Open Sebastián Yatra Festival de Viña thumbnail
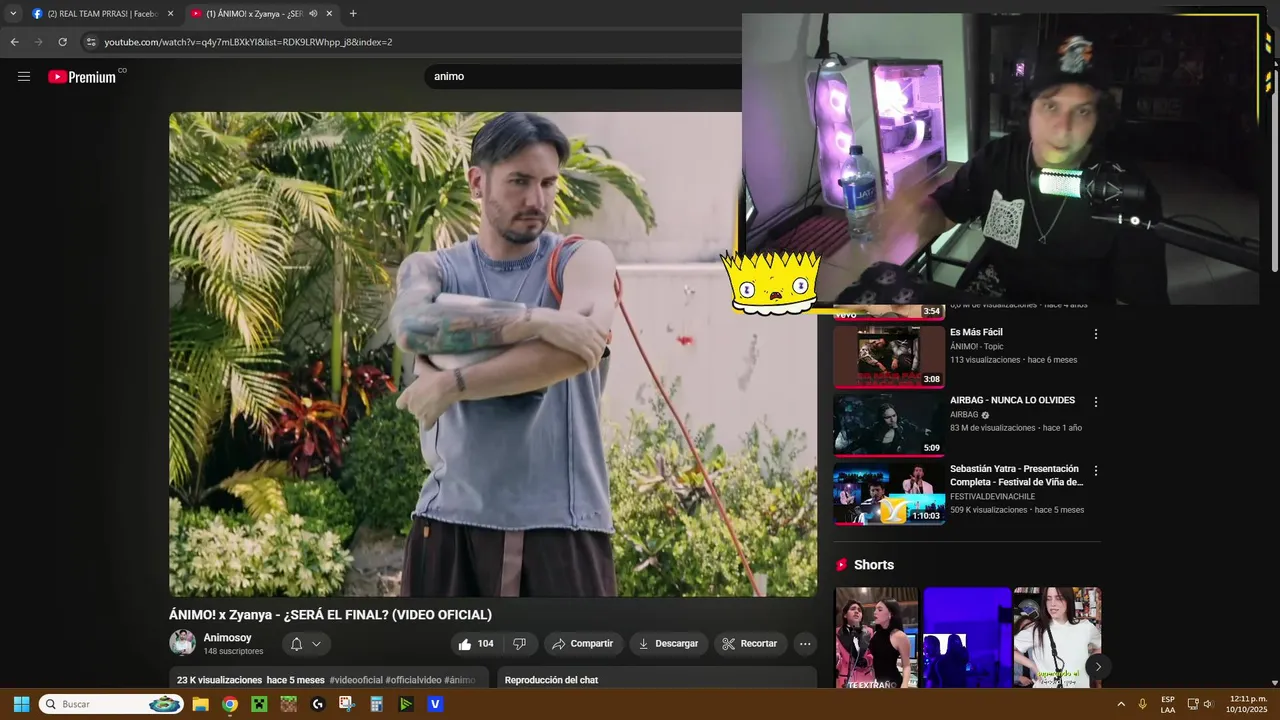This screenshot has width=1280, height=720. [x=889, y=493]
